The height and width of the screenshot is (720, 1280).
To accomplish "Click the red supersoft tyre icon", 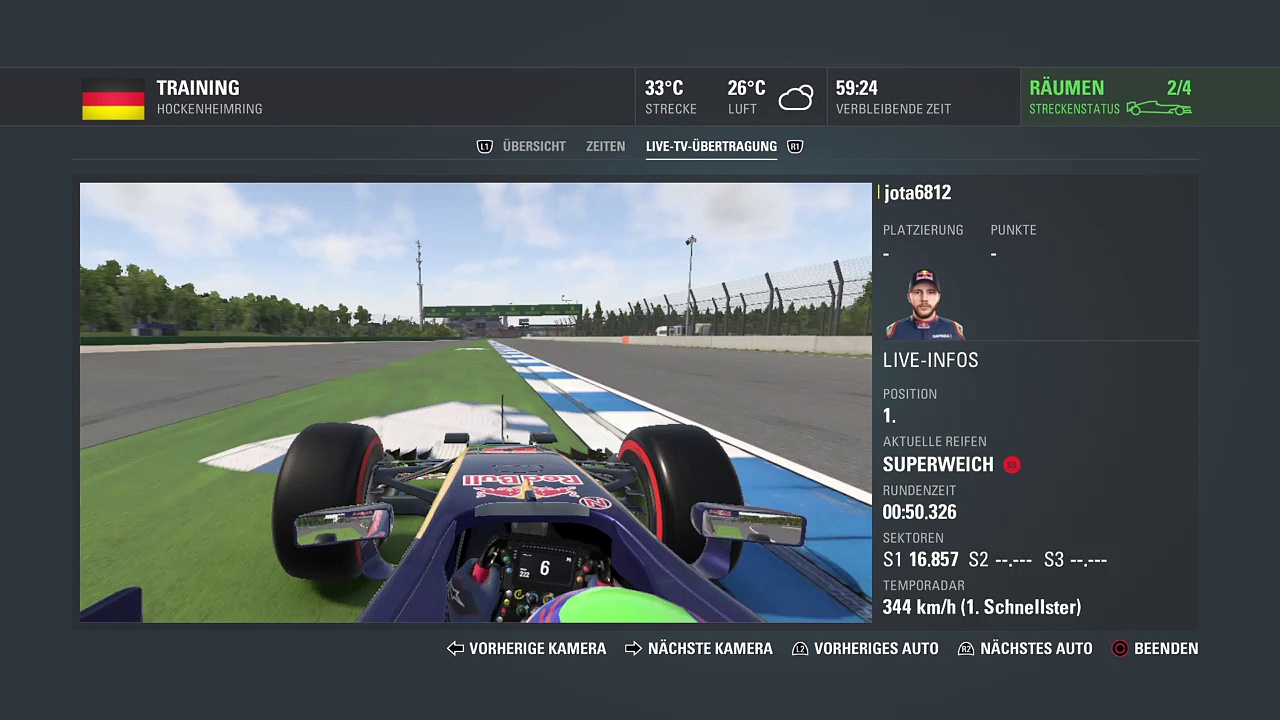I will (x=1012, y=465).
